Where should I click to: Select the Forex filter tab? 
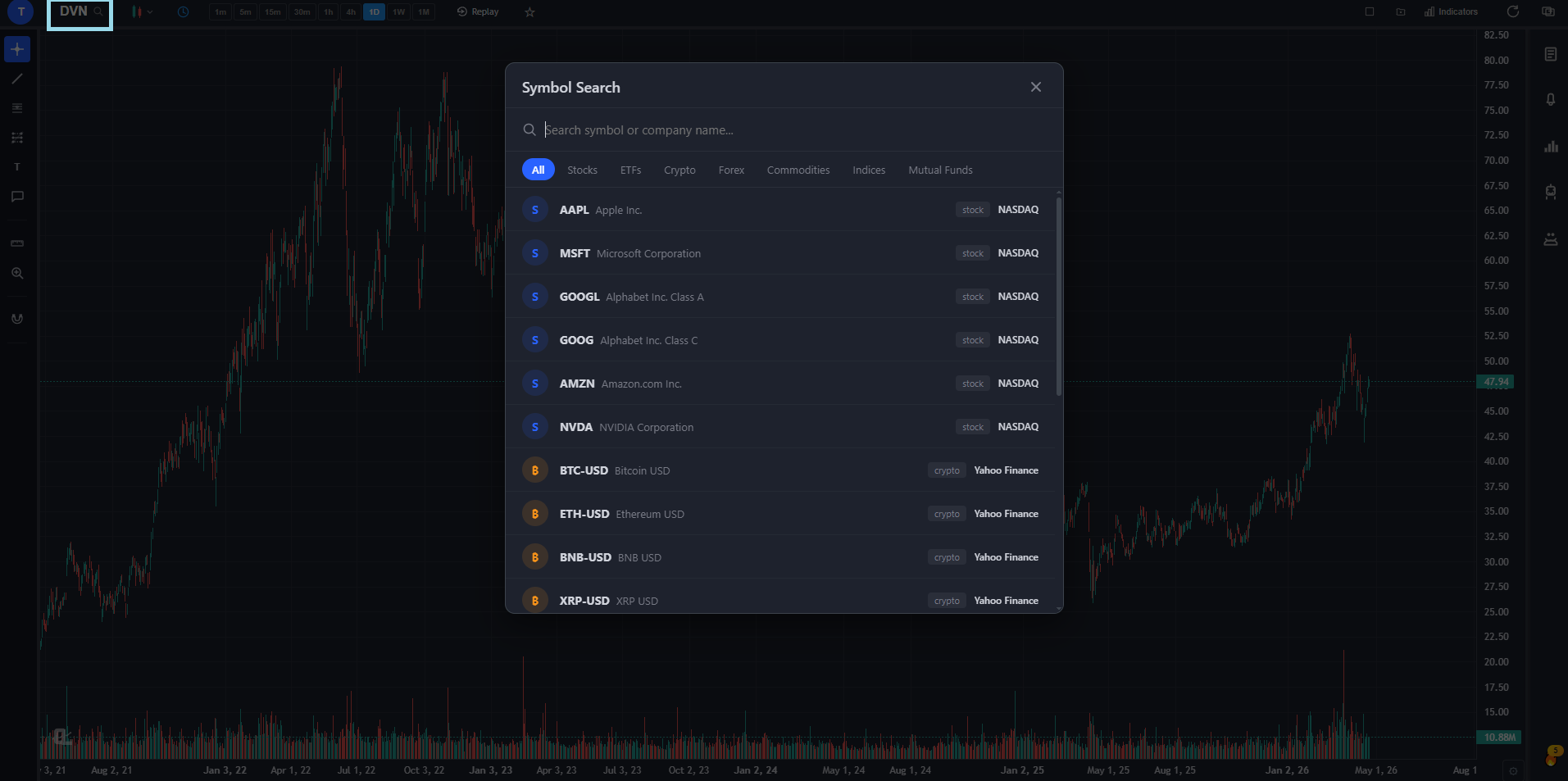pos(731,170)
